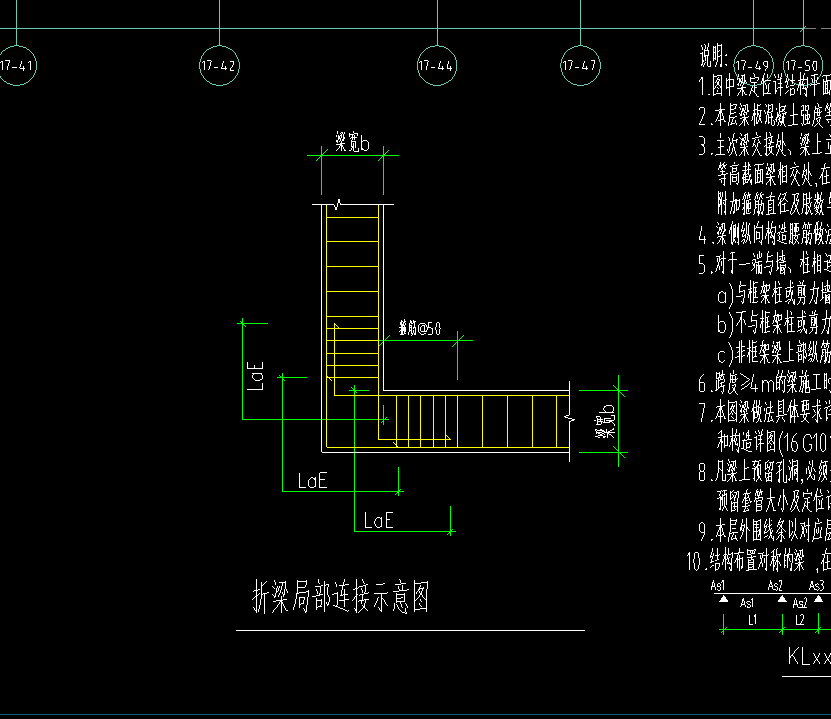Image resolution: width=831 pixels, height=719 pixels.
Task: Select rotated 梁宽b label at beam right end
Action: point(605,422)
